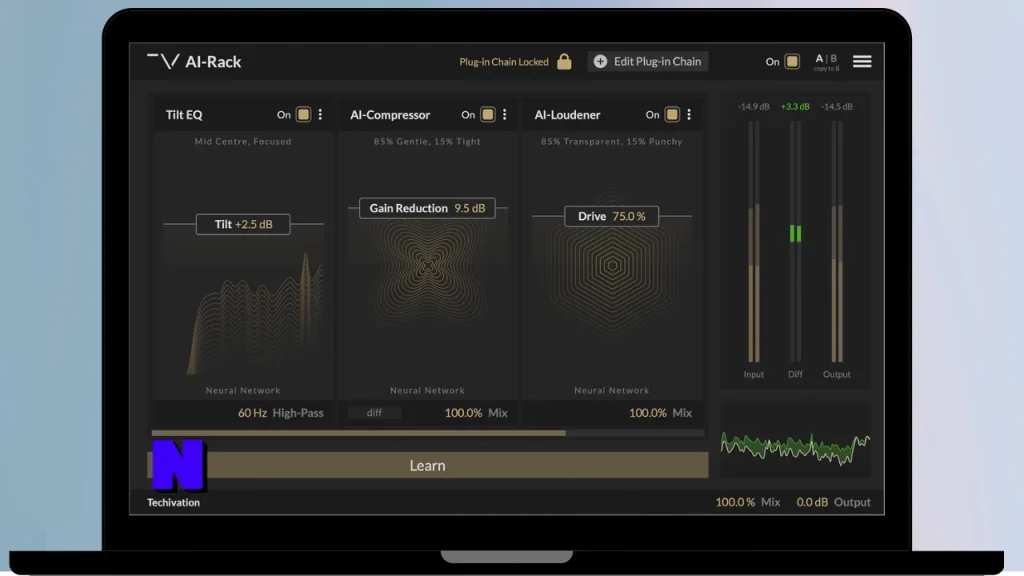Open AI-Compressor three-dot options menu

tap(504, 114)
